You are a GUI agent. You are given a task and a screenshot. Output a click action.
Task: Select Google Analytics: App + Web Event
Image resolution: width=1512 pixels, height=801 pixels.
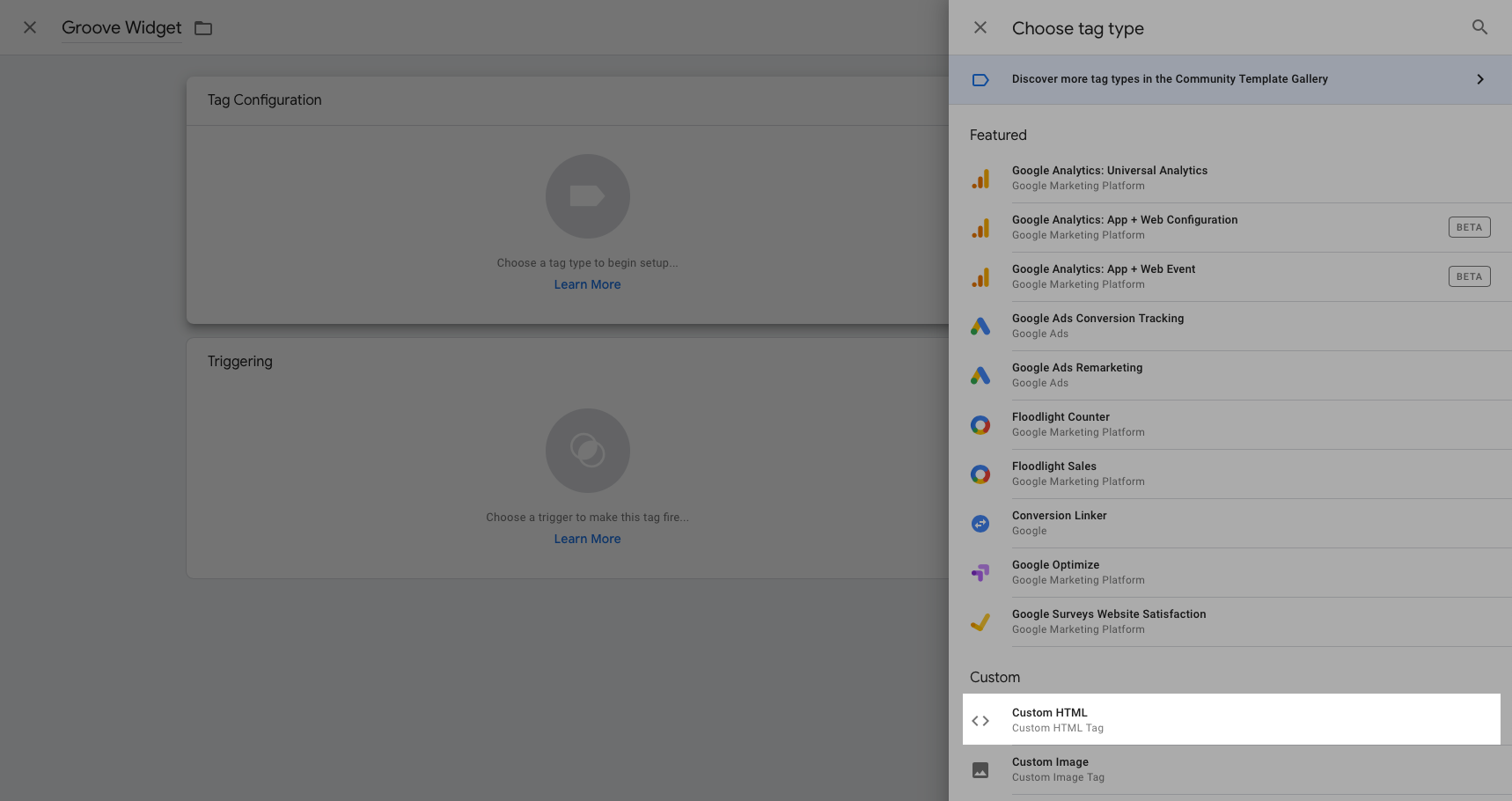pyautogui.click(x=1230, y=277)
